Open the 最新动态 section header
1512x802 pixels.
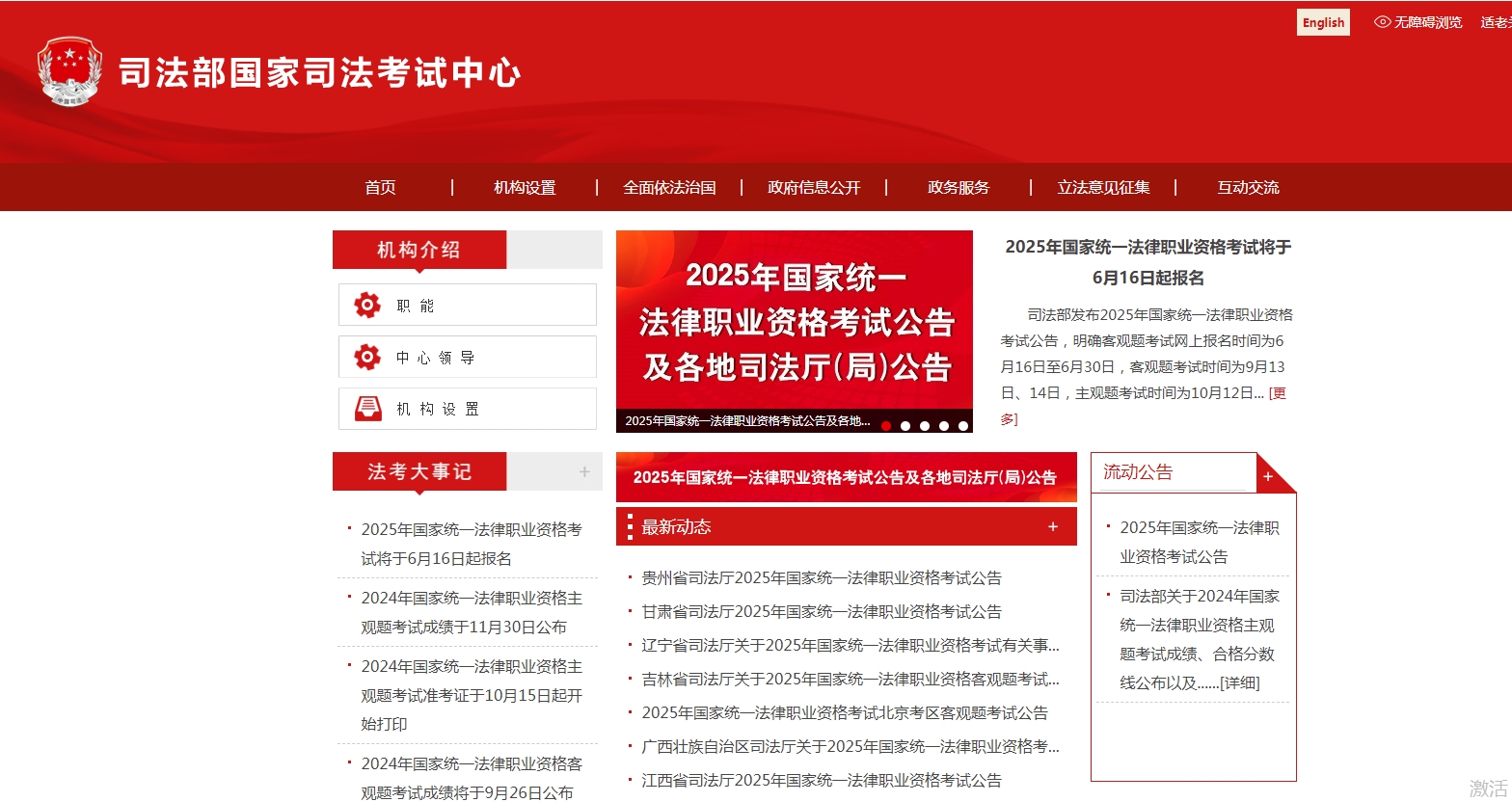676,527
